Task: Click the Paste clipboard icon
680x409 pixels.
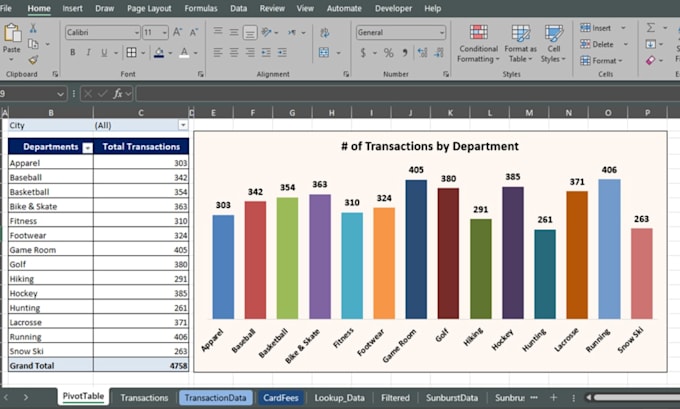Action: (12, 33)
